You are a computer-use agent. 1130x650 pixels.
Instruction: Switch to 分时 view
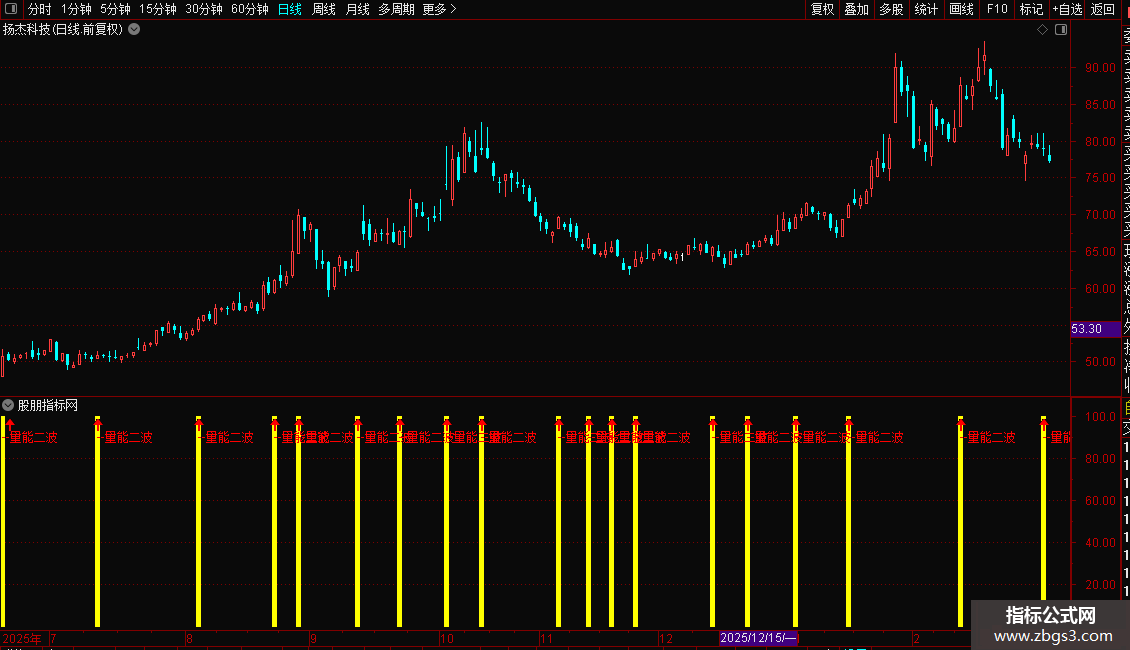tap(40, 9)
